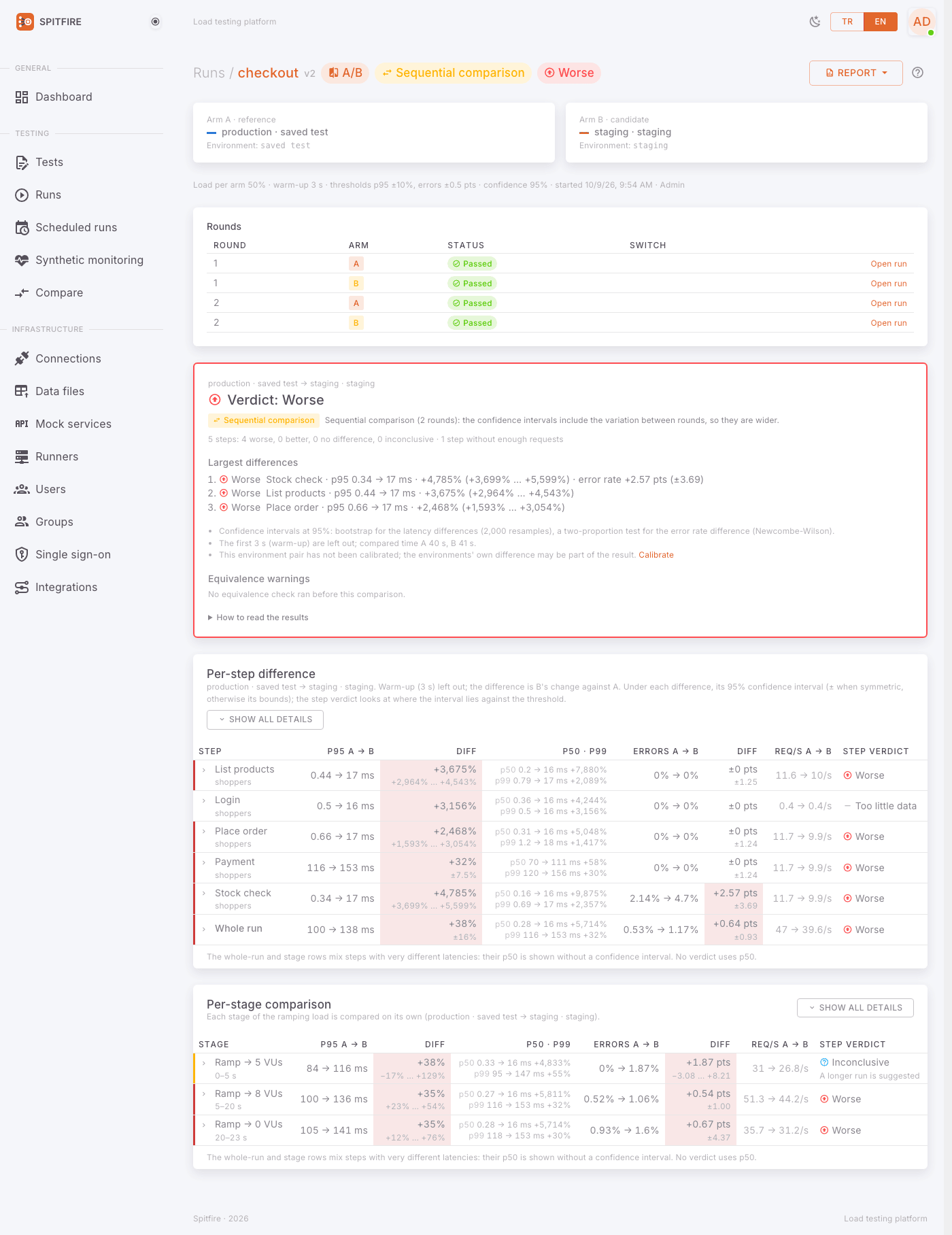The height and width of the screenshot is (1235, 952).
Task: Open the AD user avatar
Action: point(921,22)
